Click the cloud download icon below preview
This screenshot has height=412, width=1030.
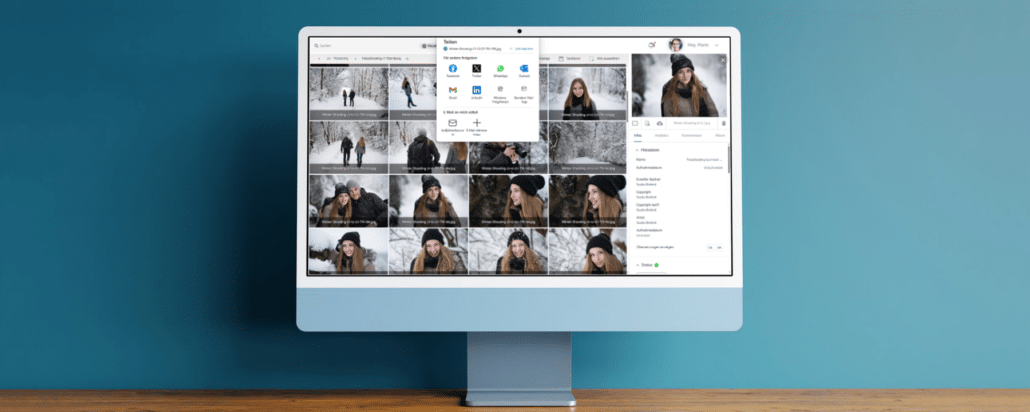coord(660,123)
